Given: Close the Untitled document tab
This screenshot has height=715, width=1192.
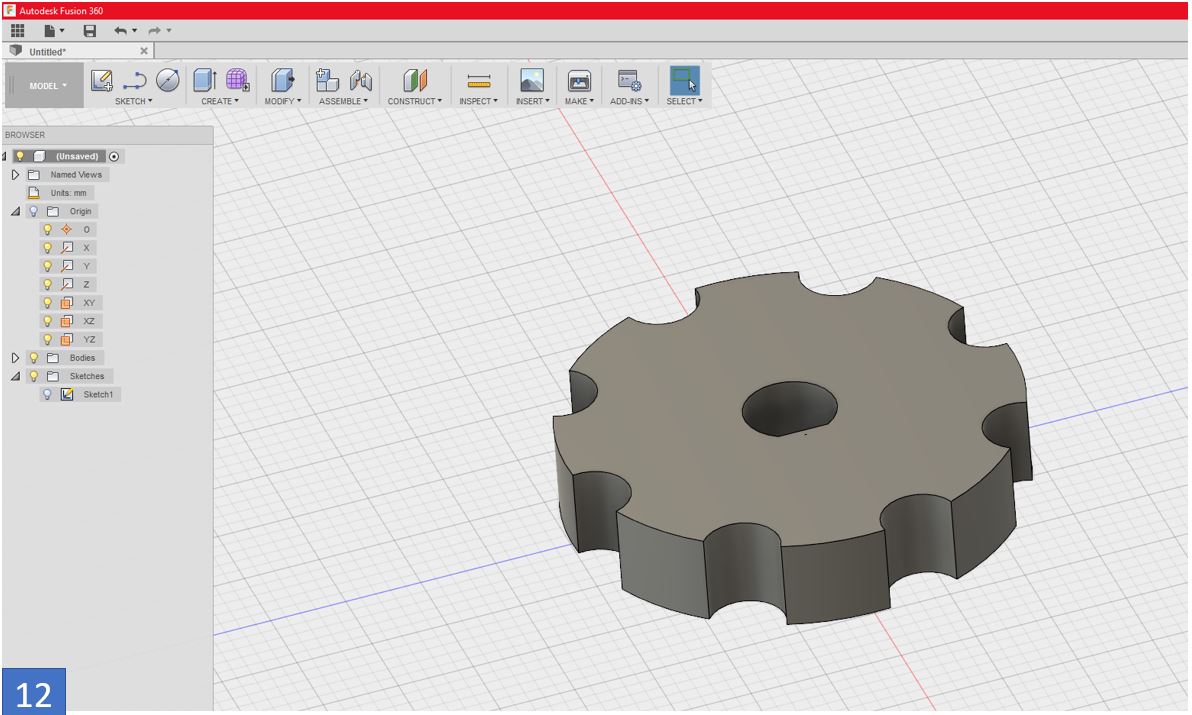Looking at the screenshot, I should (144, 51).
